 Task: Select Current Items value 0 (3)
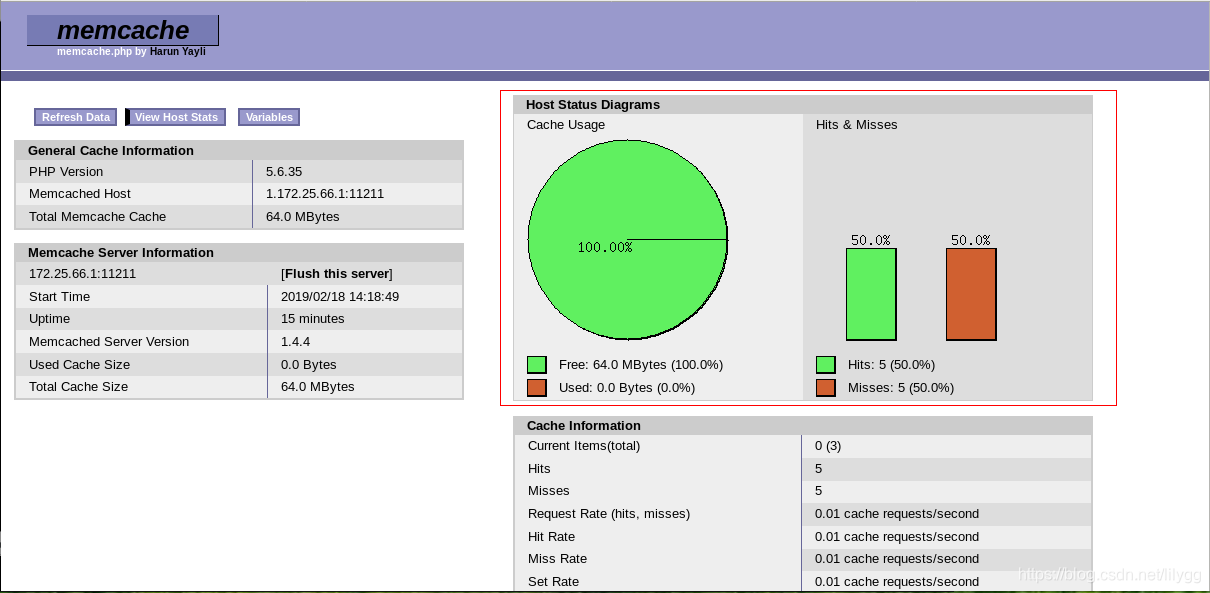click(828, 446)
